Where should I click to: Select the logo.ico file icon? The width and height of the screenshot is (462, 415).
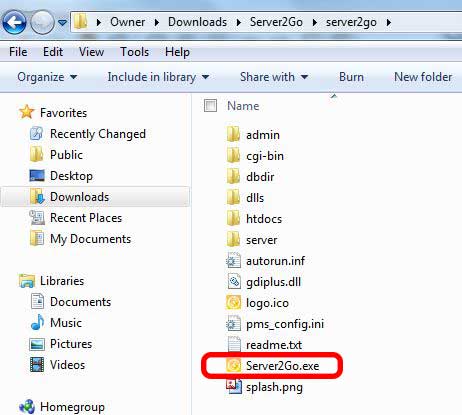(x=233, y=303)
